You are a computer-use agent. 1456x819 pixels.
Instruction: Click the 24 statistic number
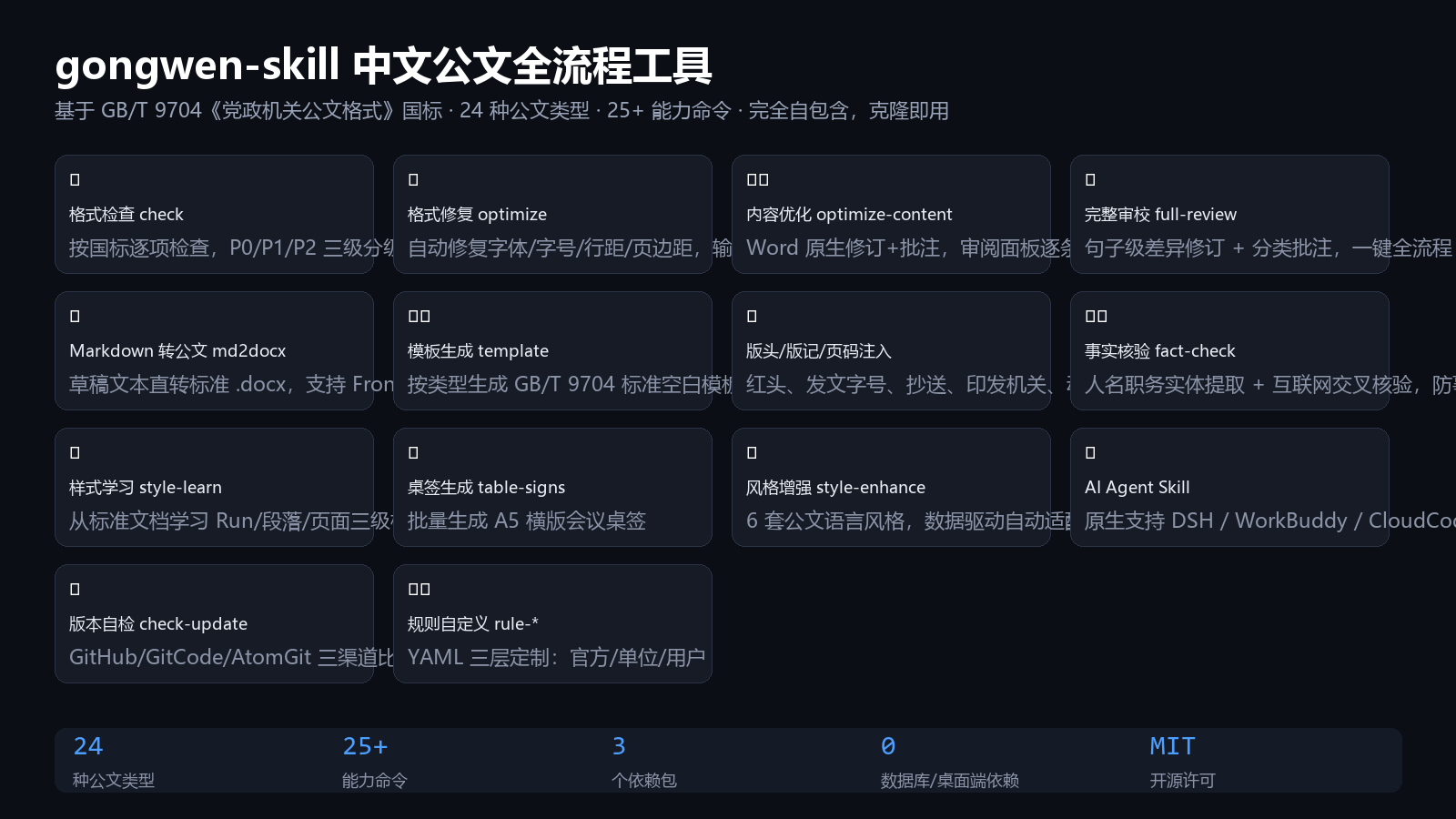coord(88,747)
